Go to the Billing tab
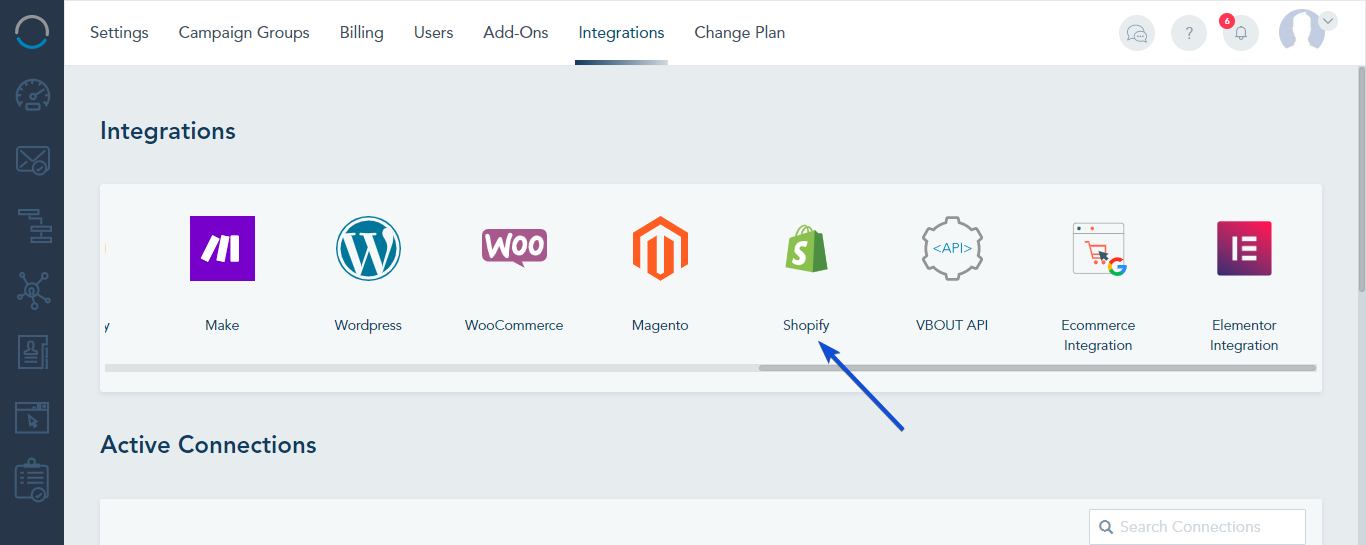 pos(362,33)
